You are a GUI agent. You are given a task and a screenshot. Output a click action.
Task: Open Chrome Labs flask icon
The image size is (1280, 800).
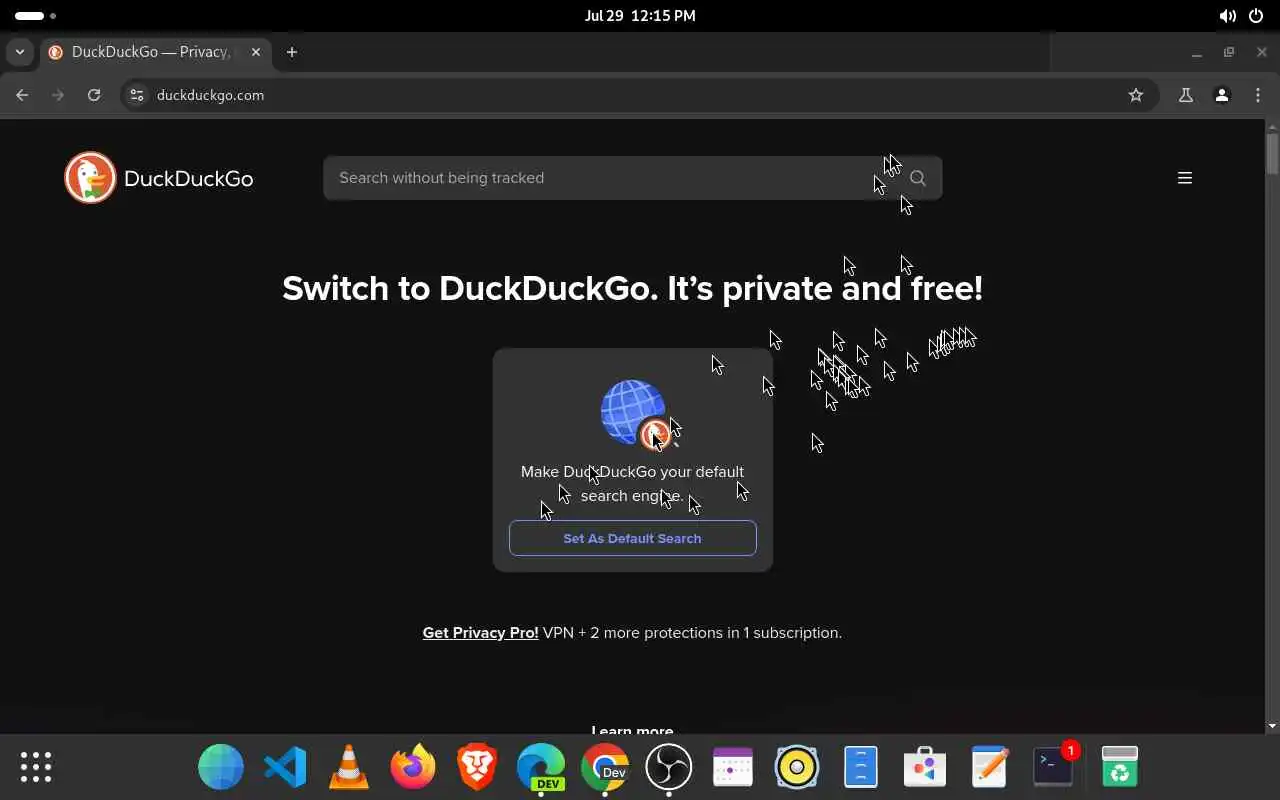tap(1186, 95)
